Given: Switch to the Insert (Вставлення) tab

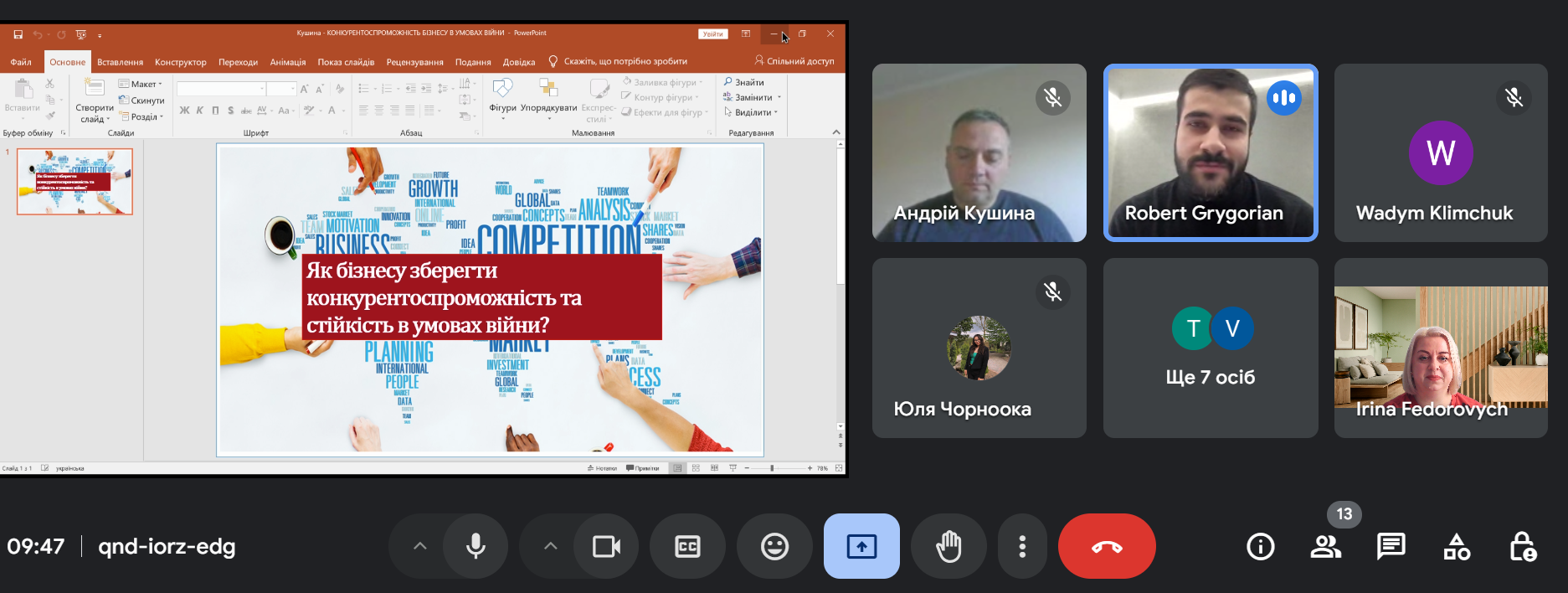Looking at the screenshot, I should click(x=120, y=62).
